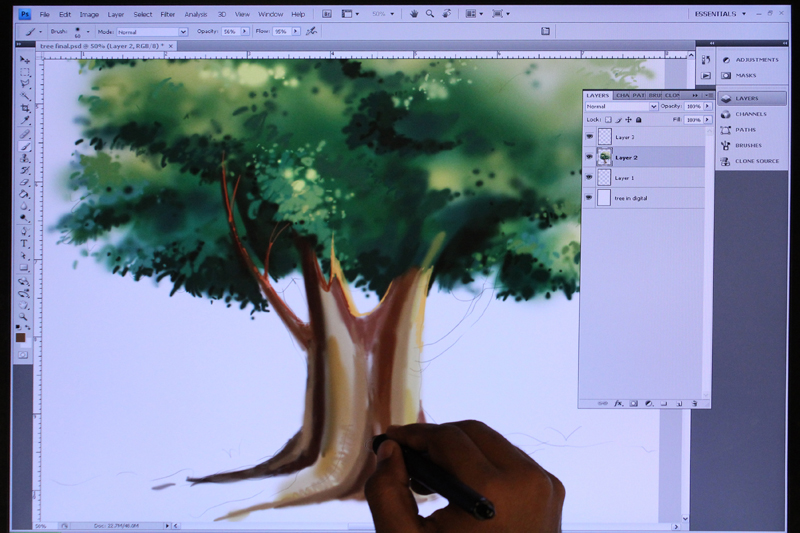Open the layer blend mode dropdown
This screenshot has width=800, height=533.
coord(621,106)
